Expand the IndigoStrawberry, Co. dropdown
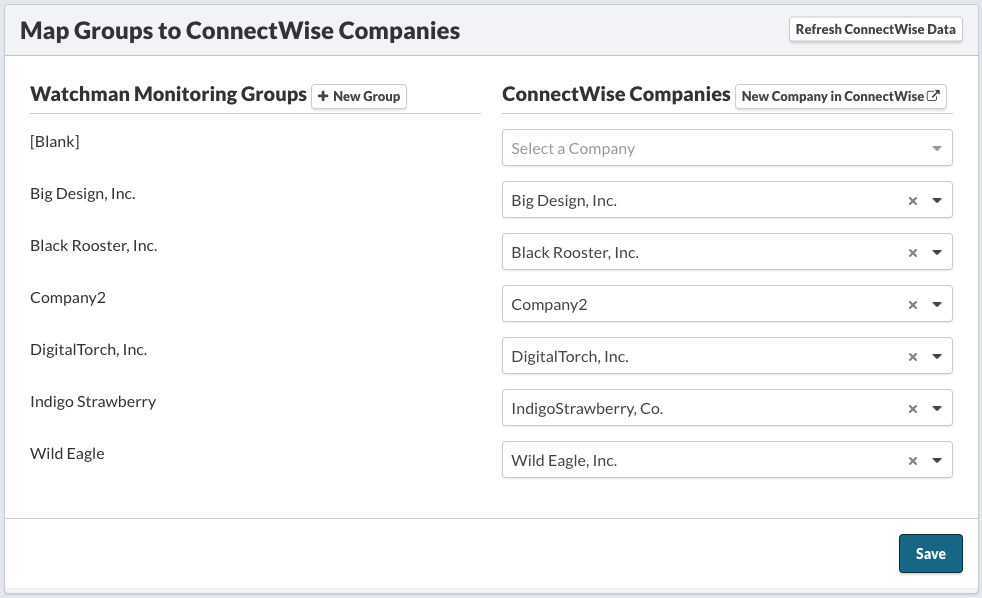The image size is (982, 598). [938, 408]
